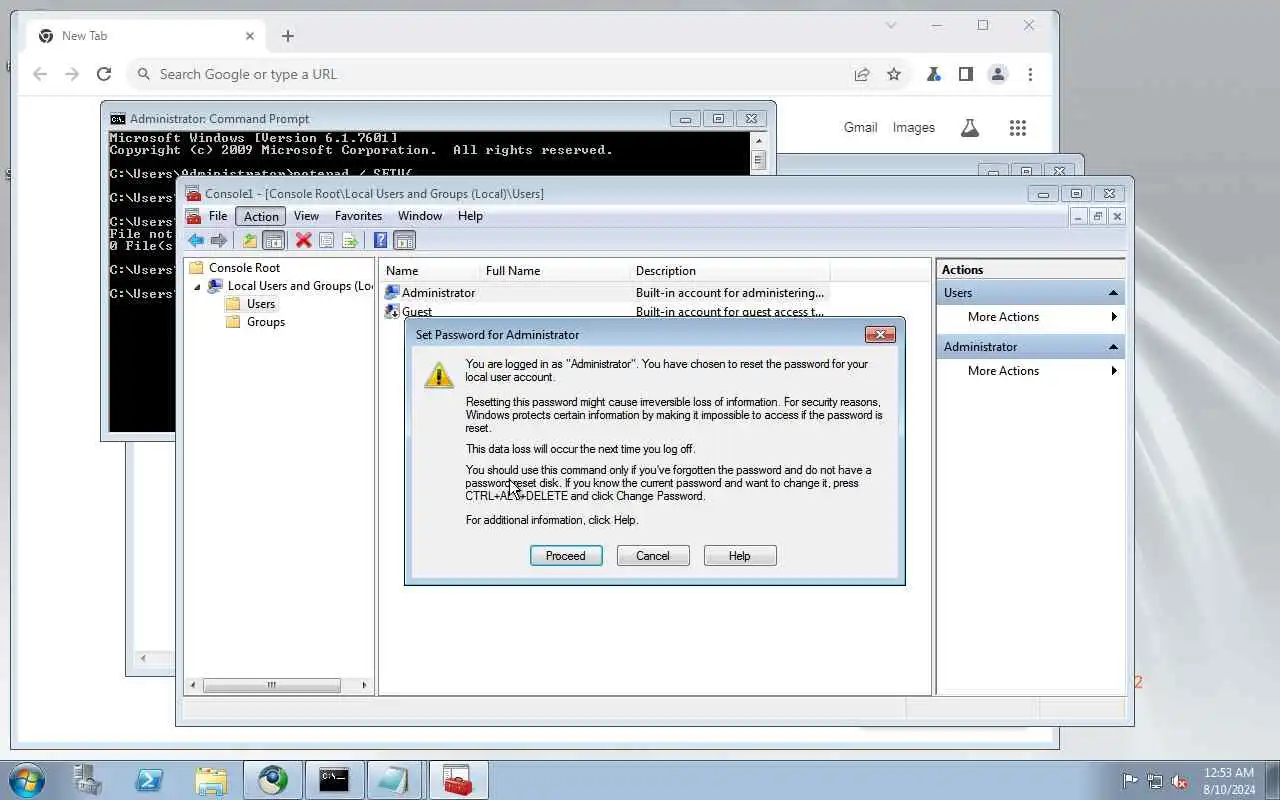
Task: Click the red X Delete toolbar icon
Action: (x=303, y=240)
